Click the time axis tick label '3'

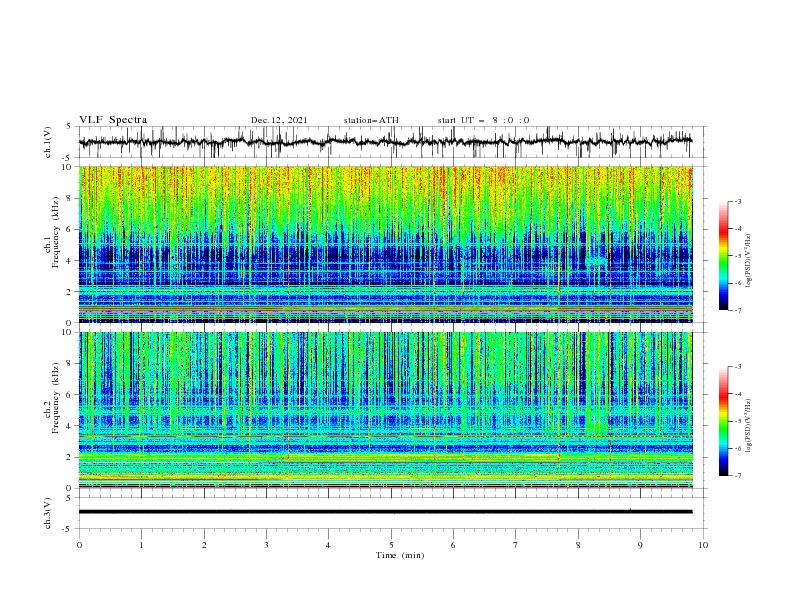pyautogui.click(x=266, y=545)
